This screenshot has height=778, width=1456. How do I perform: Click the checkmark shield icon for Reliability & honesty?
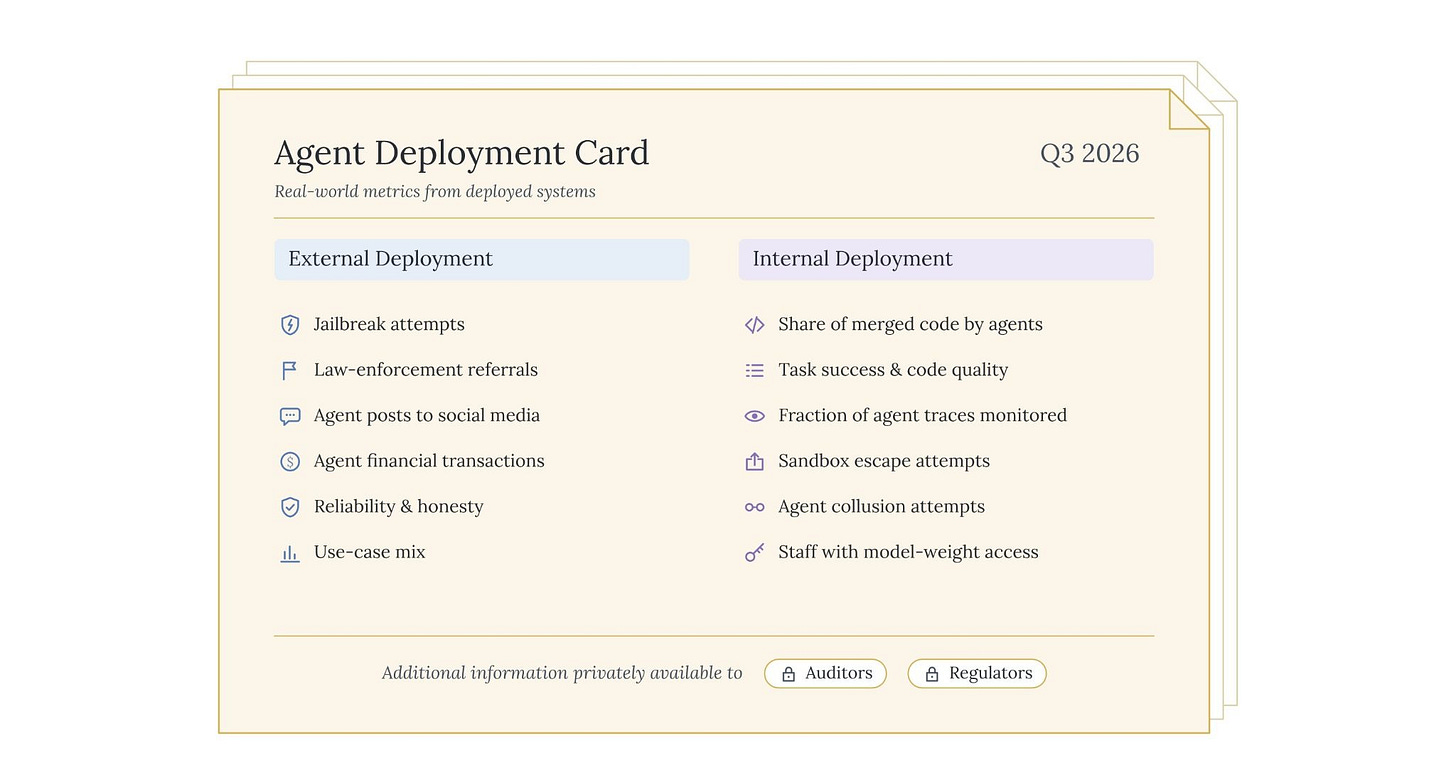290,507
